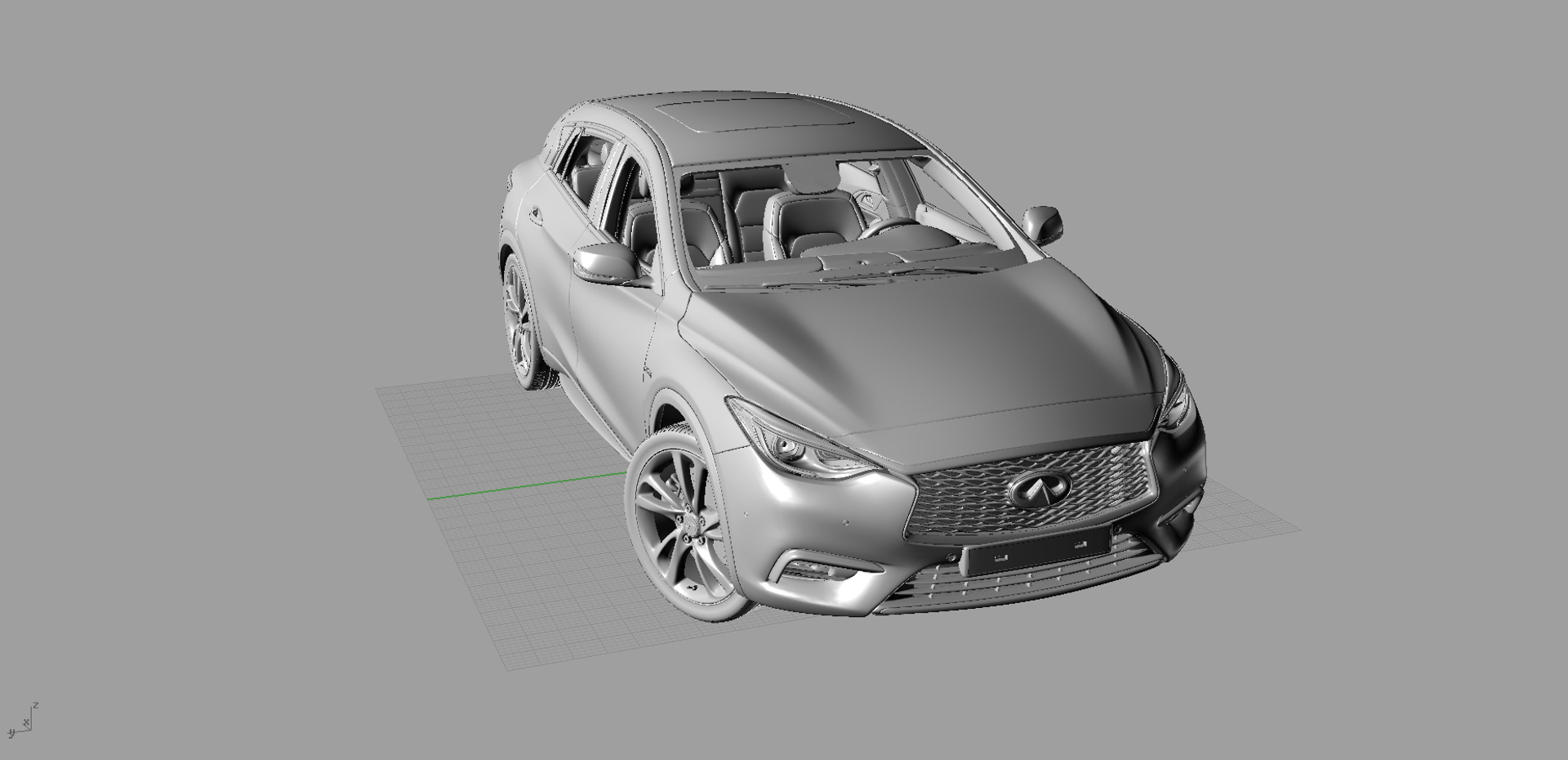Click the world axes icon in the viewport corner

21,722
